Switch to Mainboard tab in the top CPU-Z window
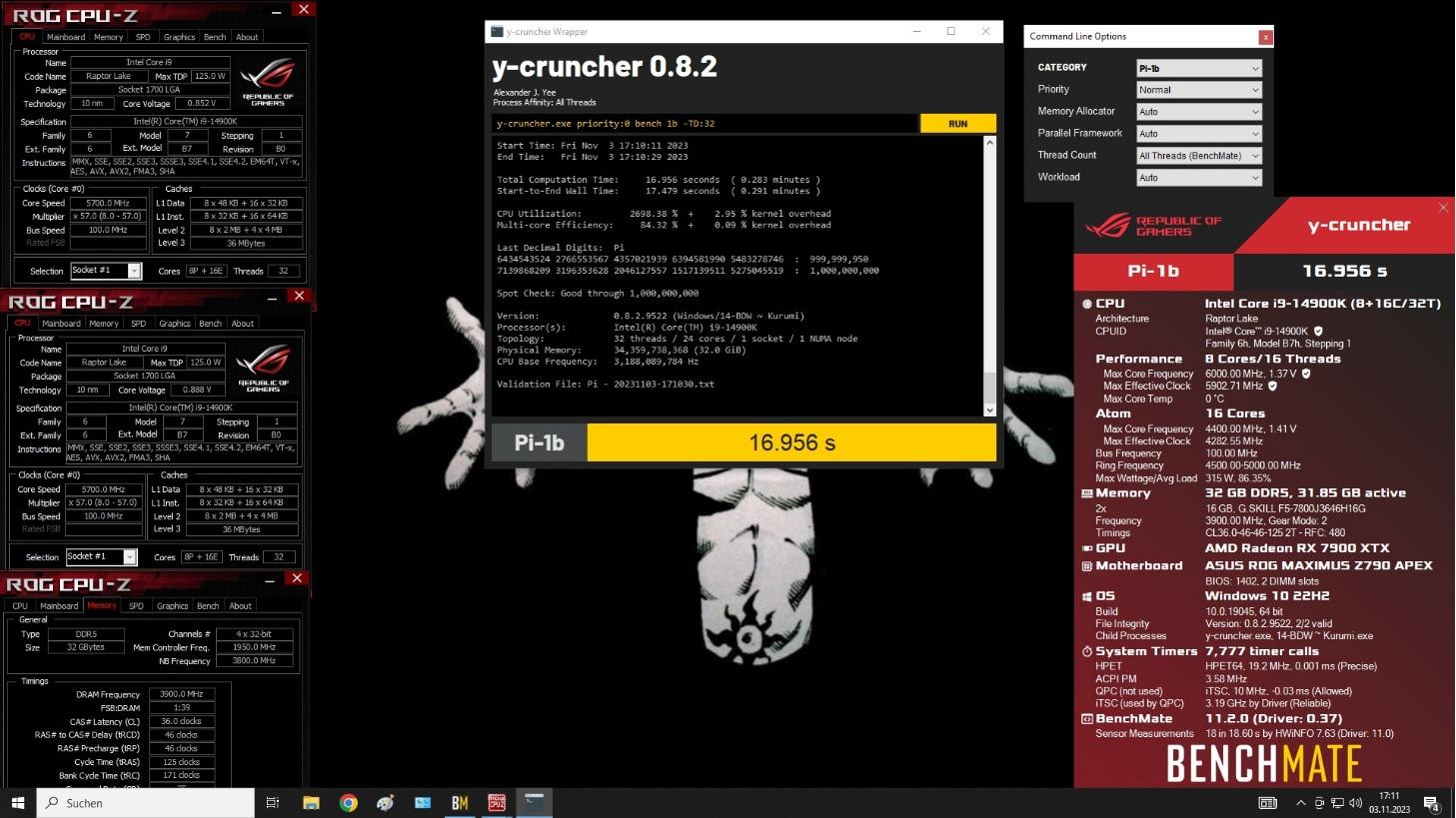This screenshot has height=818, width=1456. (67, 37)
